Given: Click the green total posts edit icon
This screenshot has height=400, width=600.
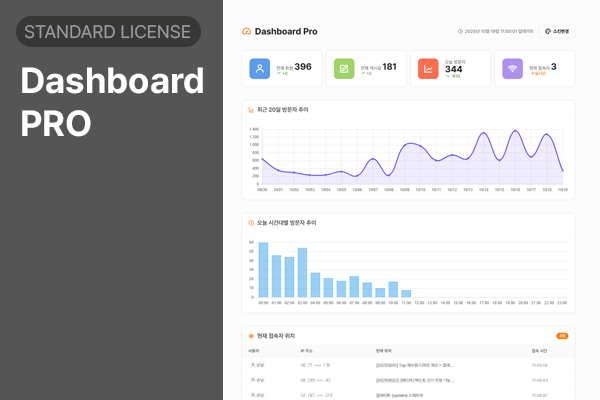Looking at the screenshot, I should pos(344,69).
